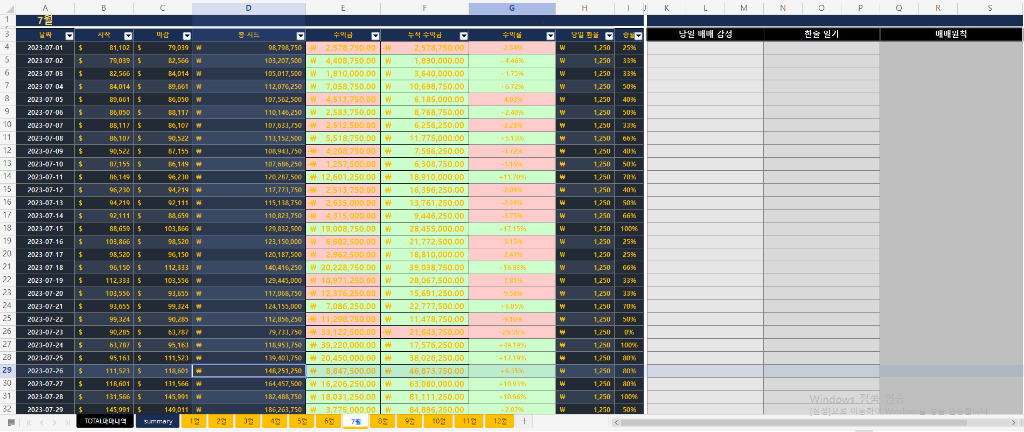The image size is (1024, 432).
Task: Open the 당일 환율 column filter dropdown
Action: tap(609, 36)
